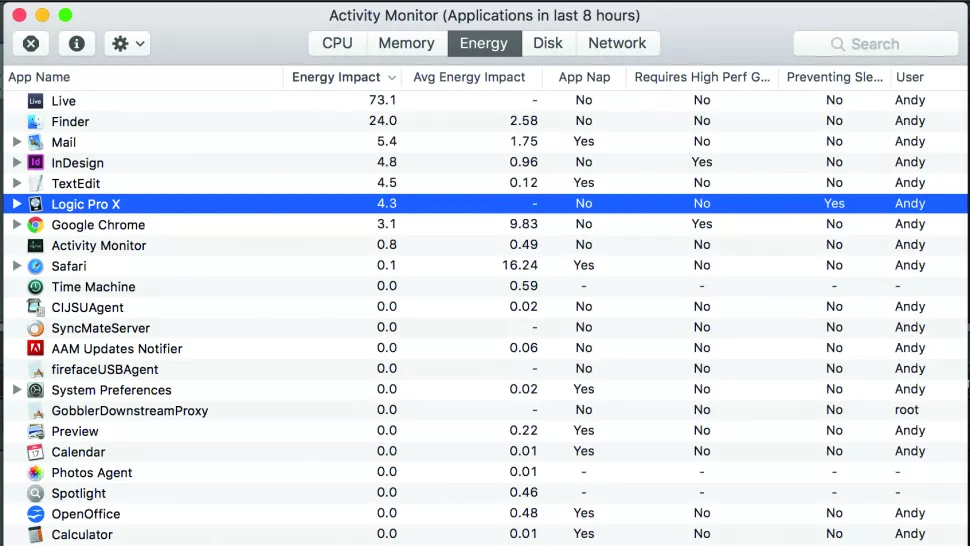The height and width of the screenshot is (546, 970).
Task: Click the Safari compass icon
Action: (x=35, y=266)
